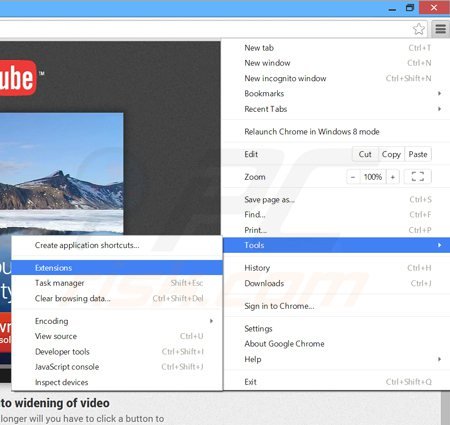The width and height of the screenshot is (450, 425).
Task: Select the Find... menu entry
Action: pos(337,215)
